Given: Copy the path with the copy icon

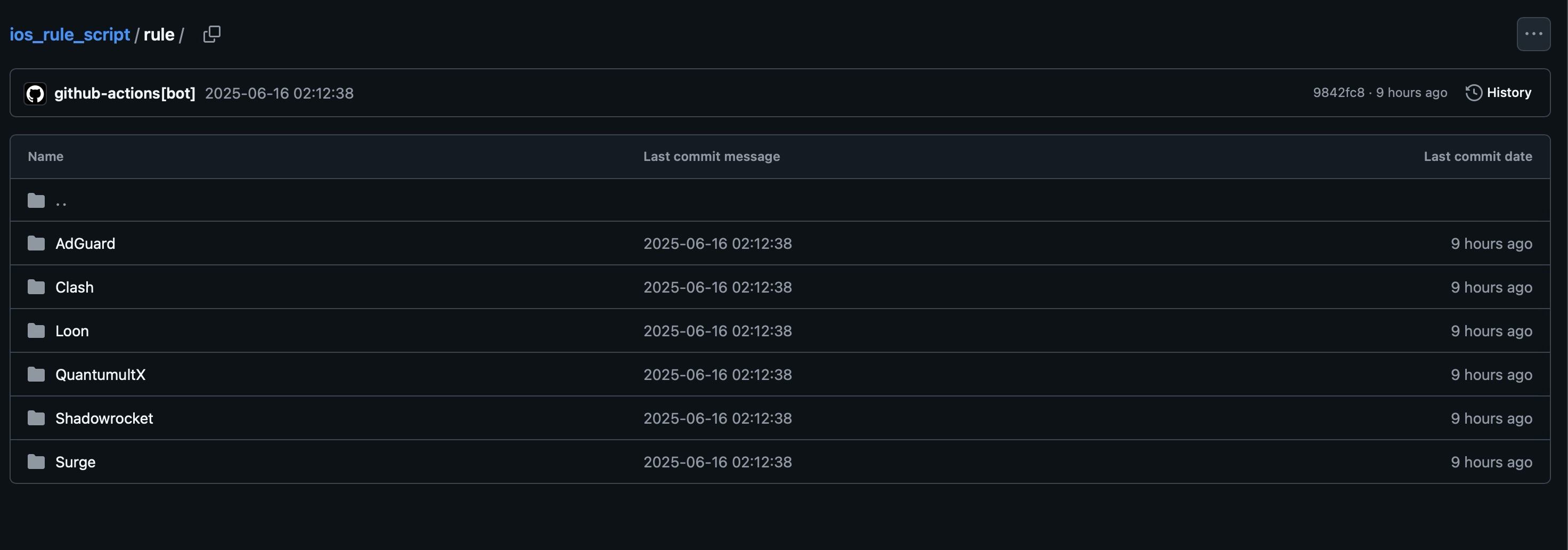Looking at the screenshot, I should point(212,34).
